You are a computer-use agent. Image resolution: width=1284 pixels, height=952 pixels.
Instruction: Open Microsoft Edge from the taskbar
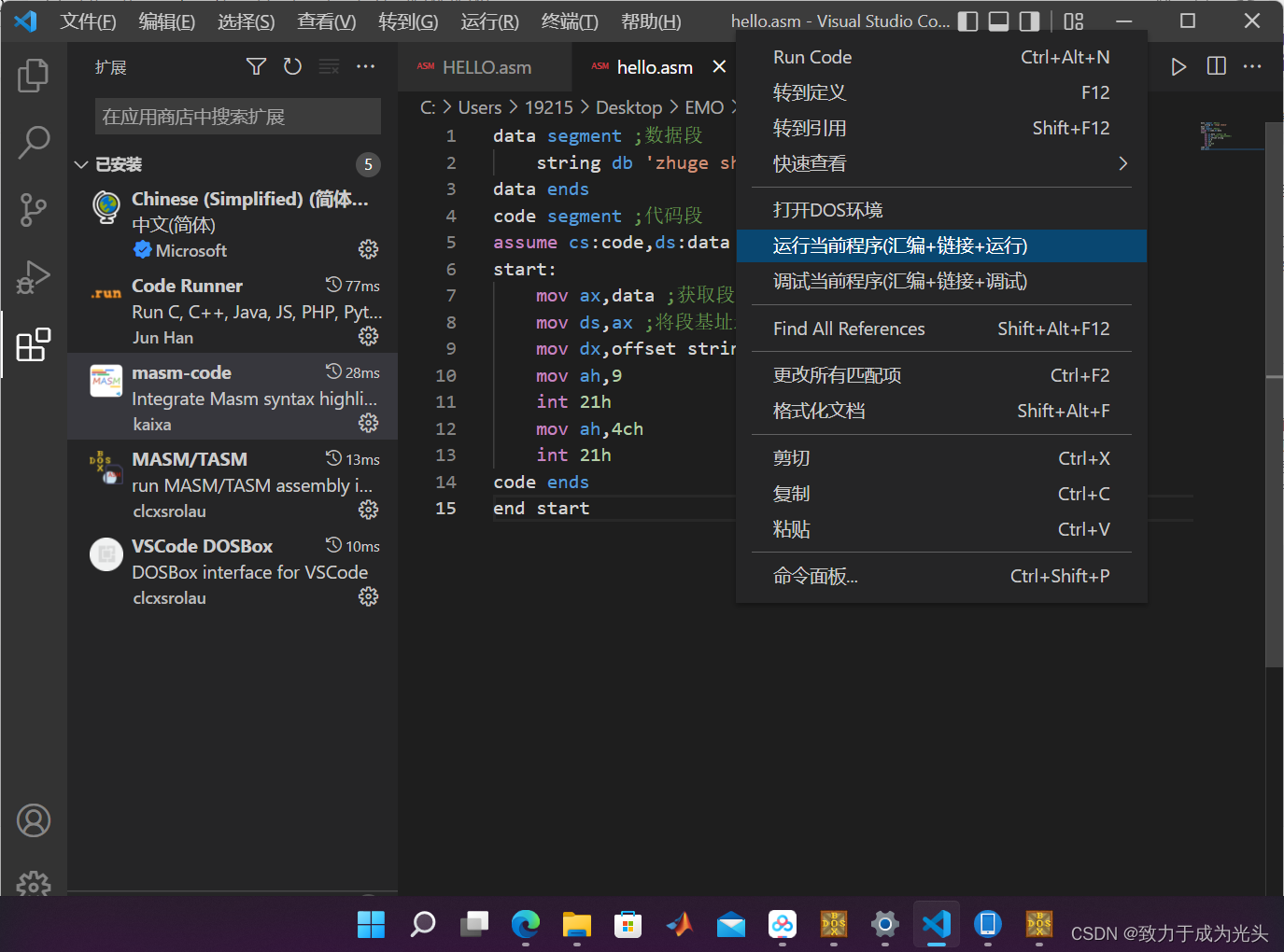(525, 924)
